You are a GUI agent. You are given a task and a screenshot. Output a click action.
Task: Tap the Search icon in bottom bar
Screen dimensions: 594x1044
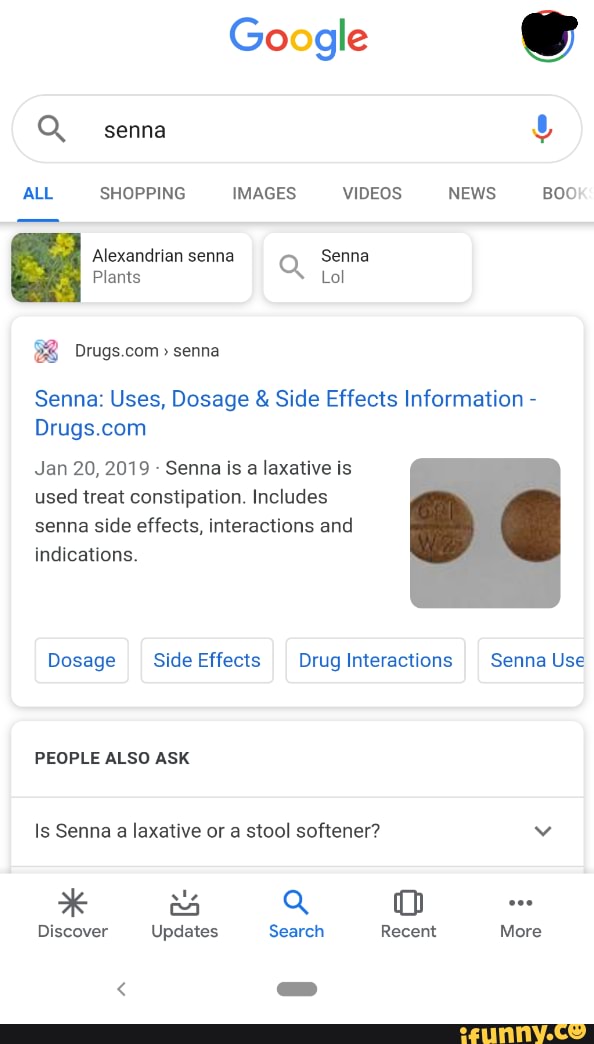click(296, 912)
